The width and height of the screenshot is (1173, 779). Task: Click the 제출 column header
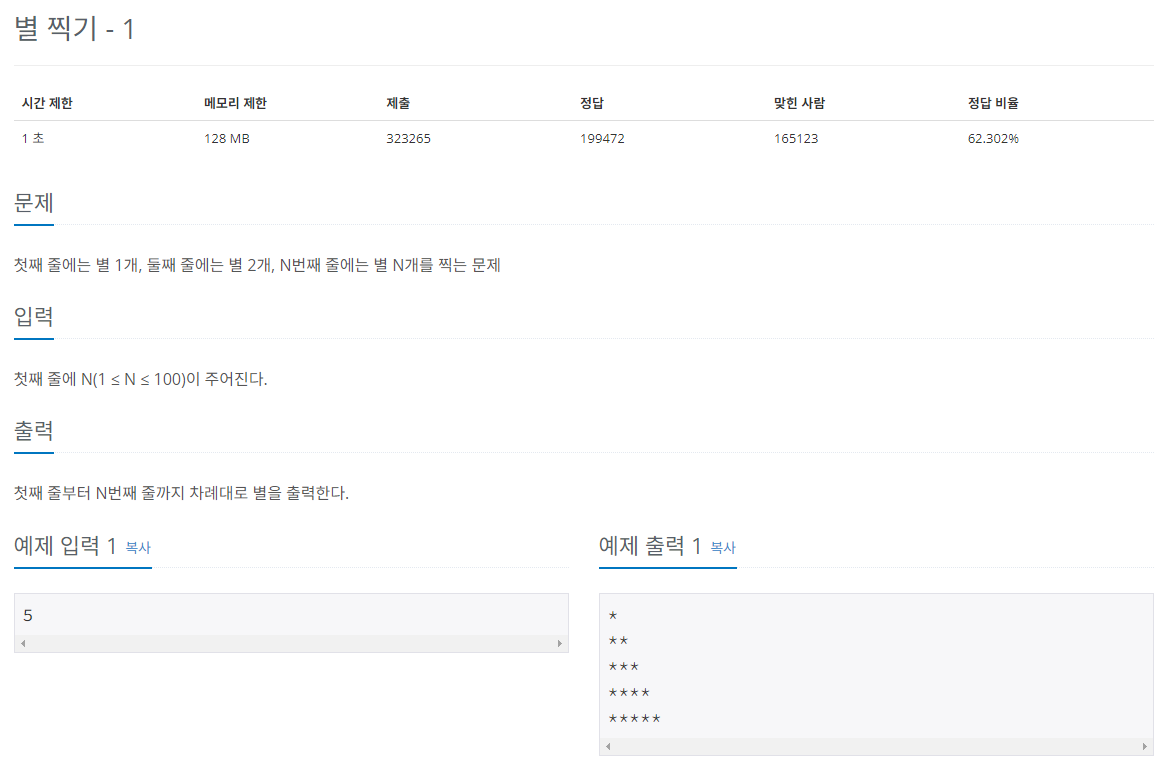click(398, 103)
